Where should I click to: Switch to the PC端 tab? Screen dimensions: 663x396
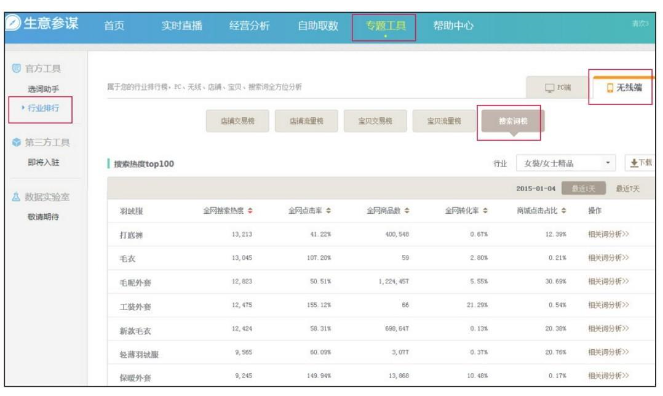[x=557, y=87]
